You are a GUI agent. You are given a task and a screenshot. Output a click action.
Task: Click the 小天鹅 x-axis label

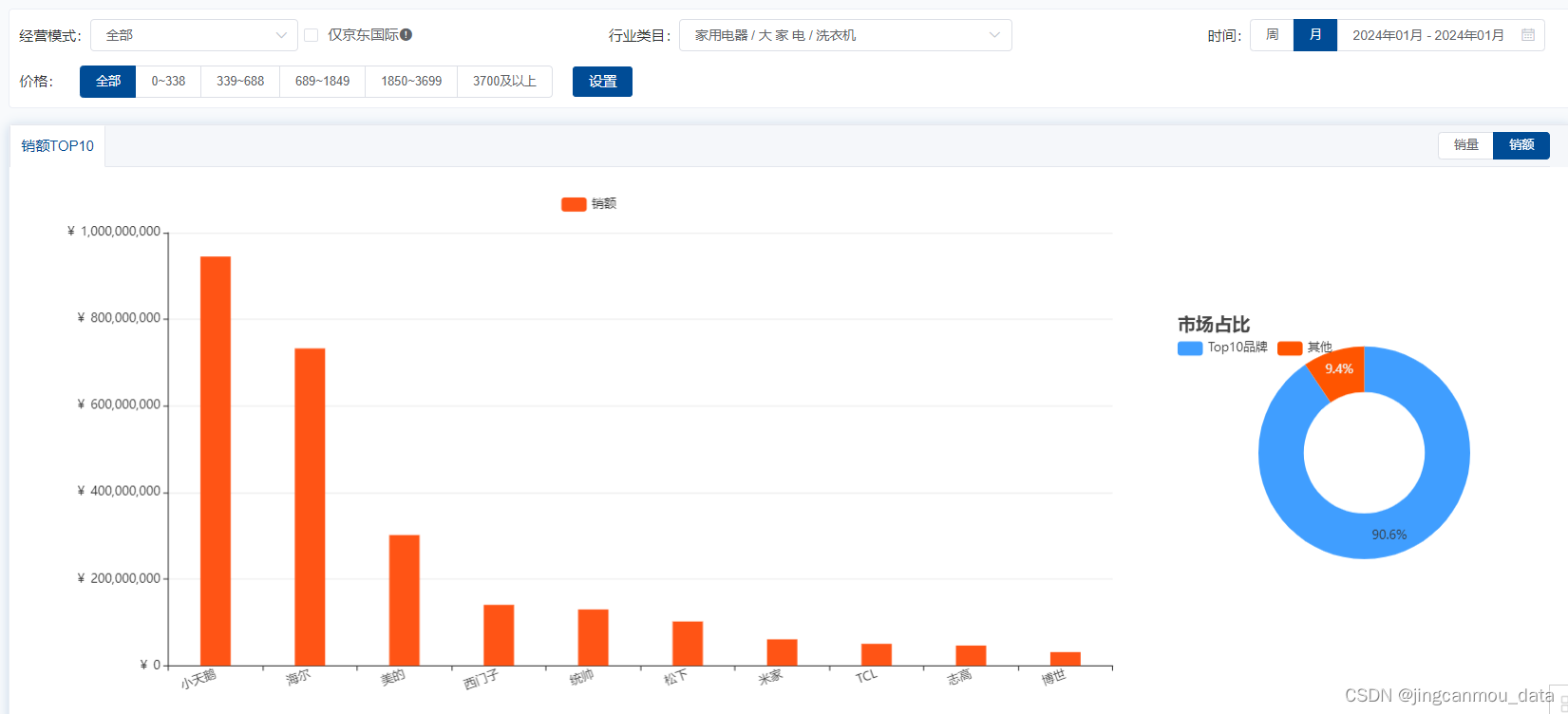pyautogui.click(x=198, y=679)
